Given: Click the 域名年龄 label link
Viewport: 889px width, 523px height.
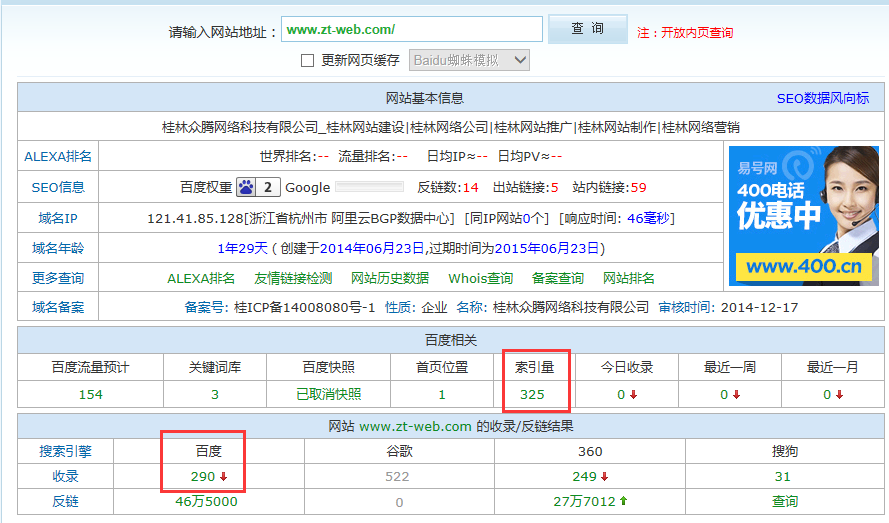Looking at the screenshot, I should point(58,248).
